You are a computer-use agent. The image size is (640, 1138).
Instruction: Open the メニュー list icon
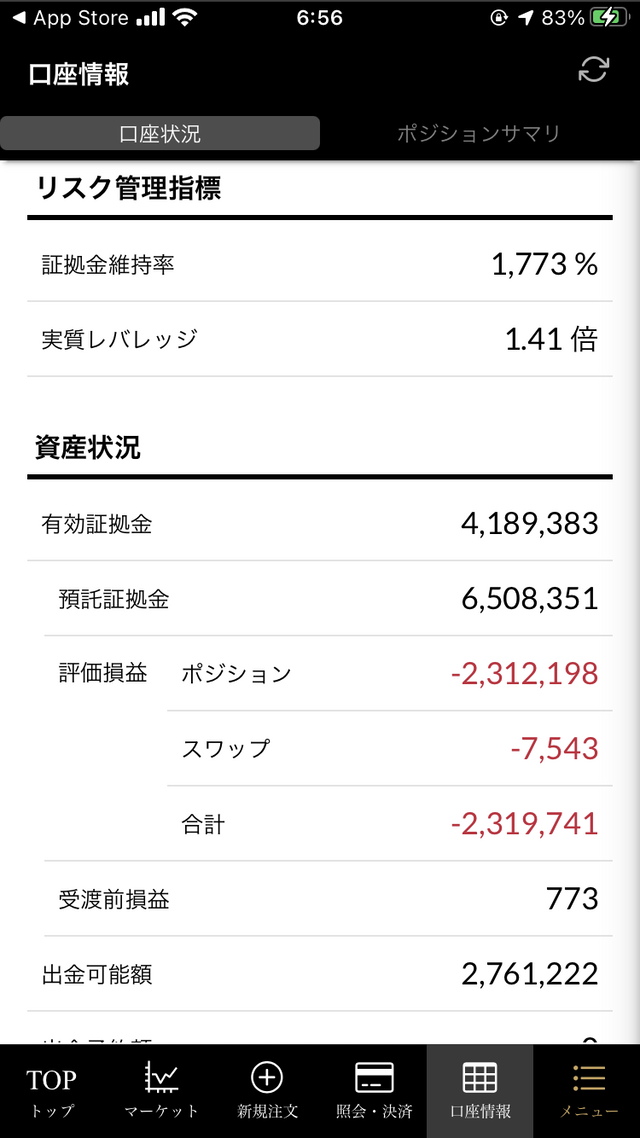click(x=588, y=1078)
